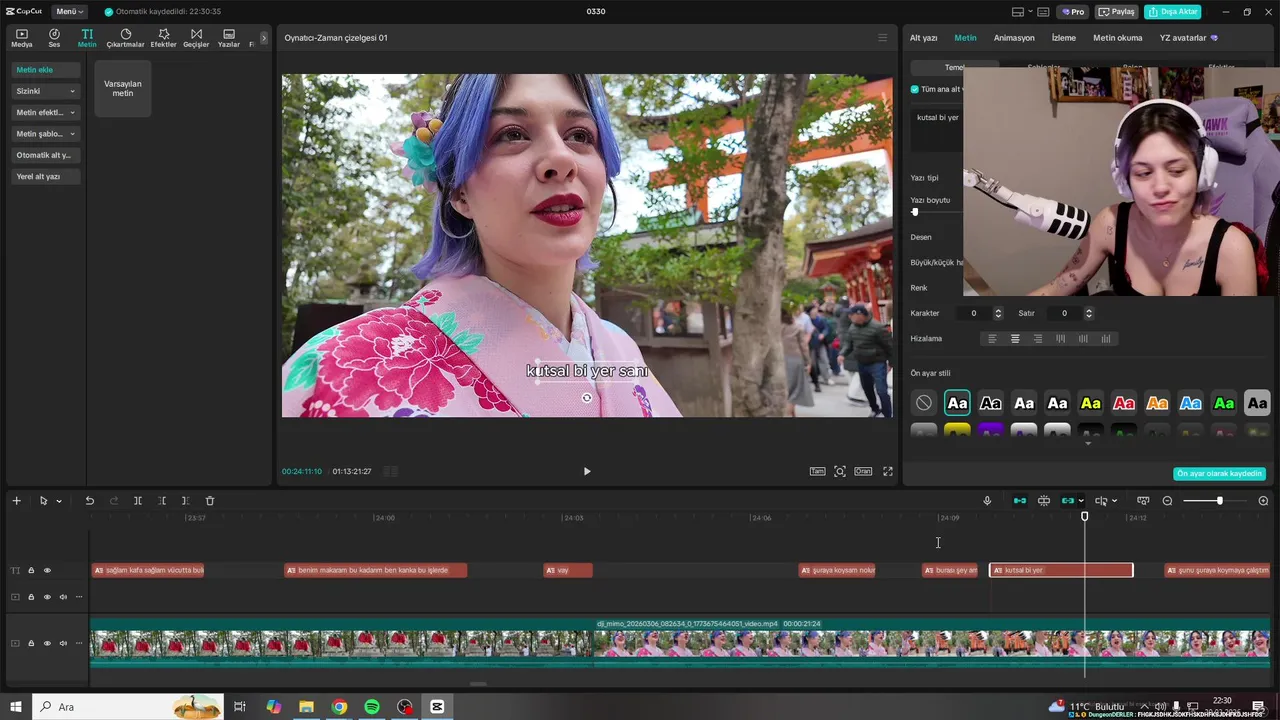Click the Paylaş share button
The image size is (1280, 720).
pyautogui.click(x=1117, y=12)
